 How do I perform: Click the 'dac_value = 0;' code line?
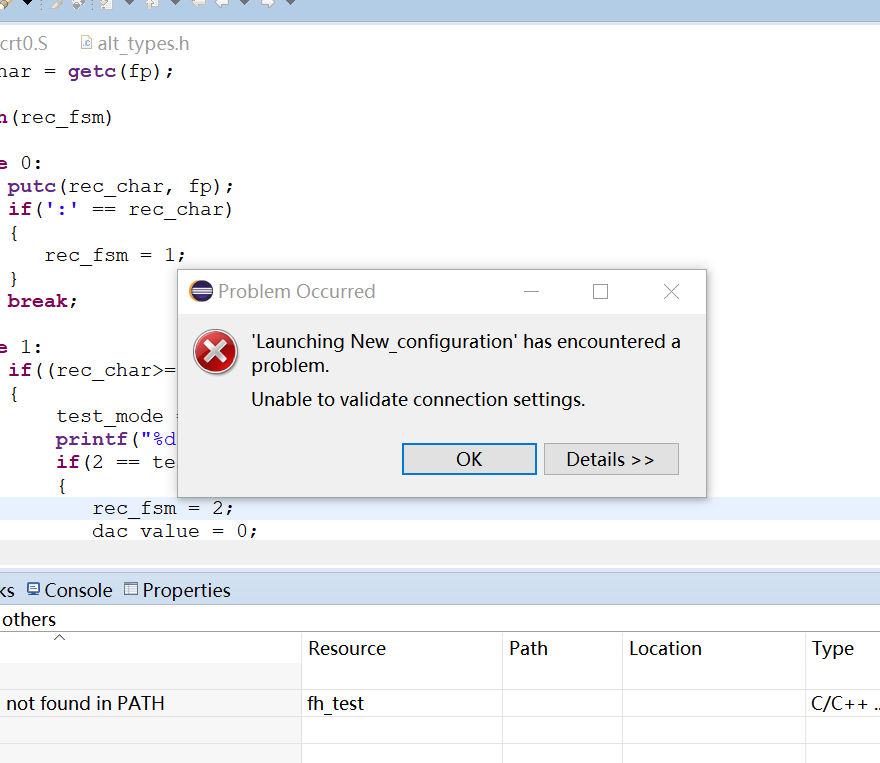(175, 531)
